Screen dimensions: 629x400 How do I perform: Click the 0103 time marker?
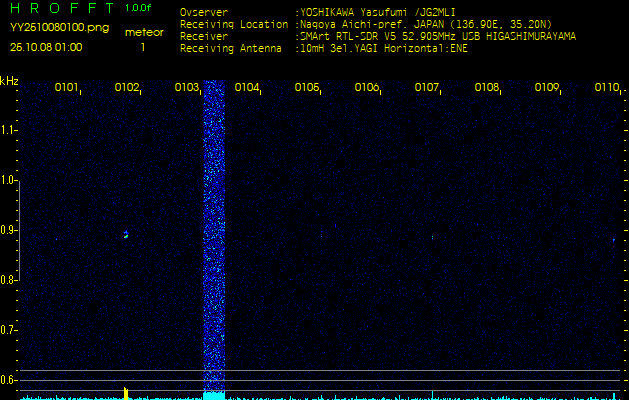pos(186,87)
